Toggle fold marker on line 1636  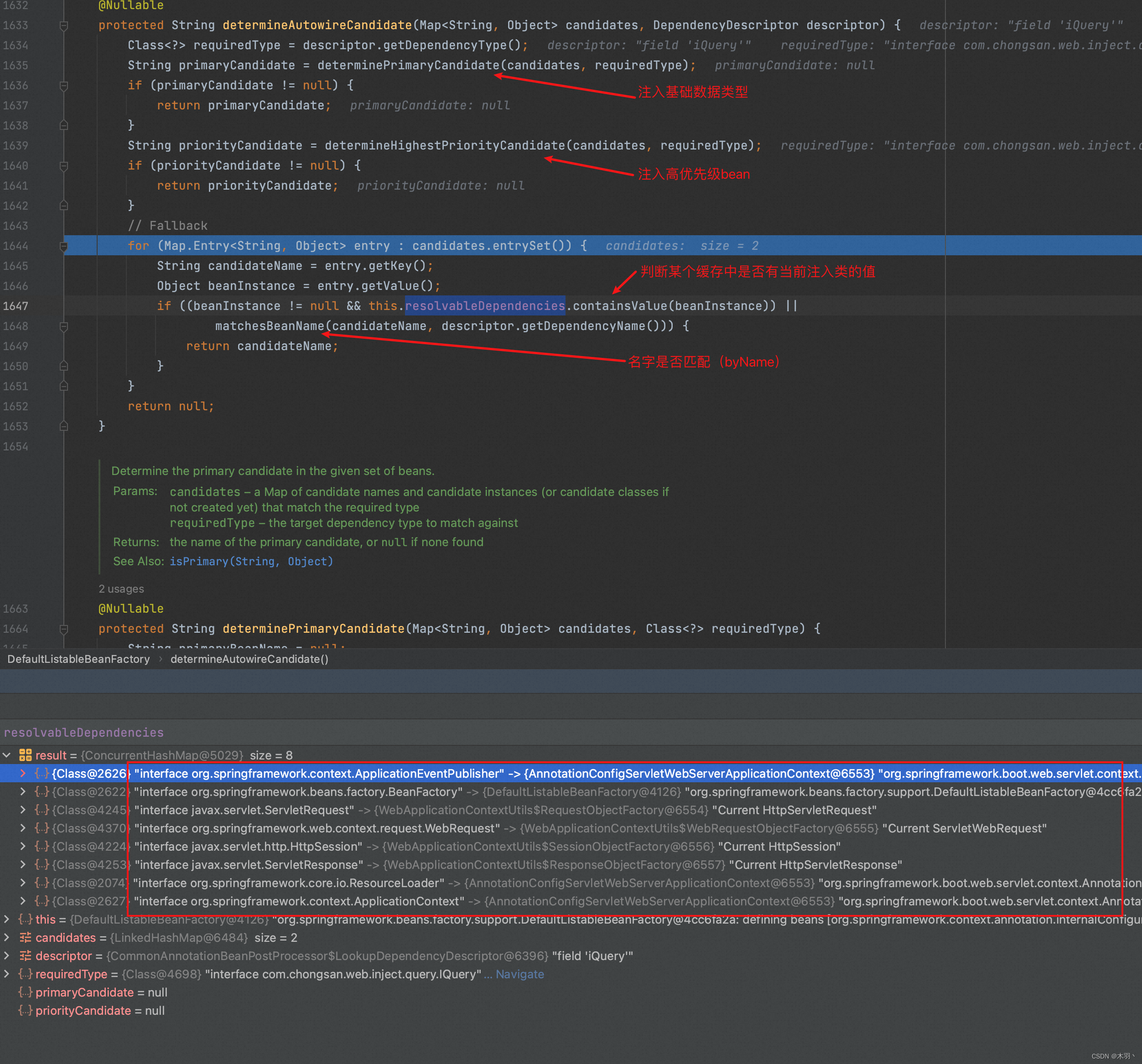pyautogui.click(x=64, y=86)
